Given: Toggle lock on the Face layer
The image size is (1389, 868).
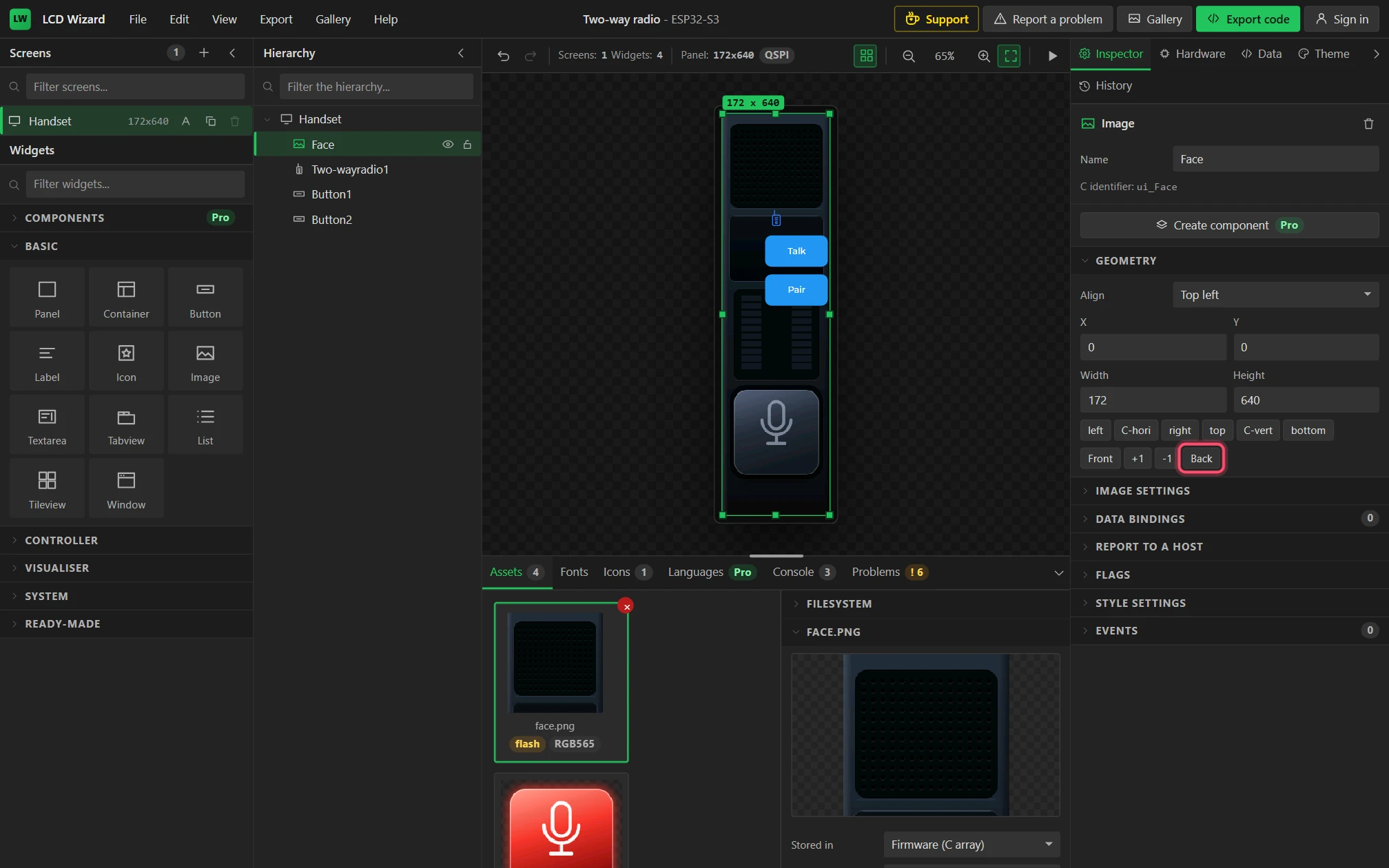Looking at the screenshot, I should [467, 145].
